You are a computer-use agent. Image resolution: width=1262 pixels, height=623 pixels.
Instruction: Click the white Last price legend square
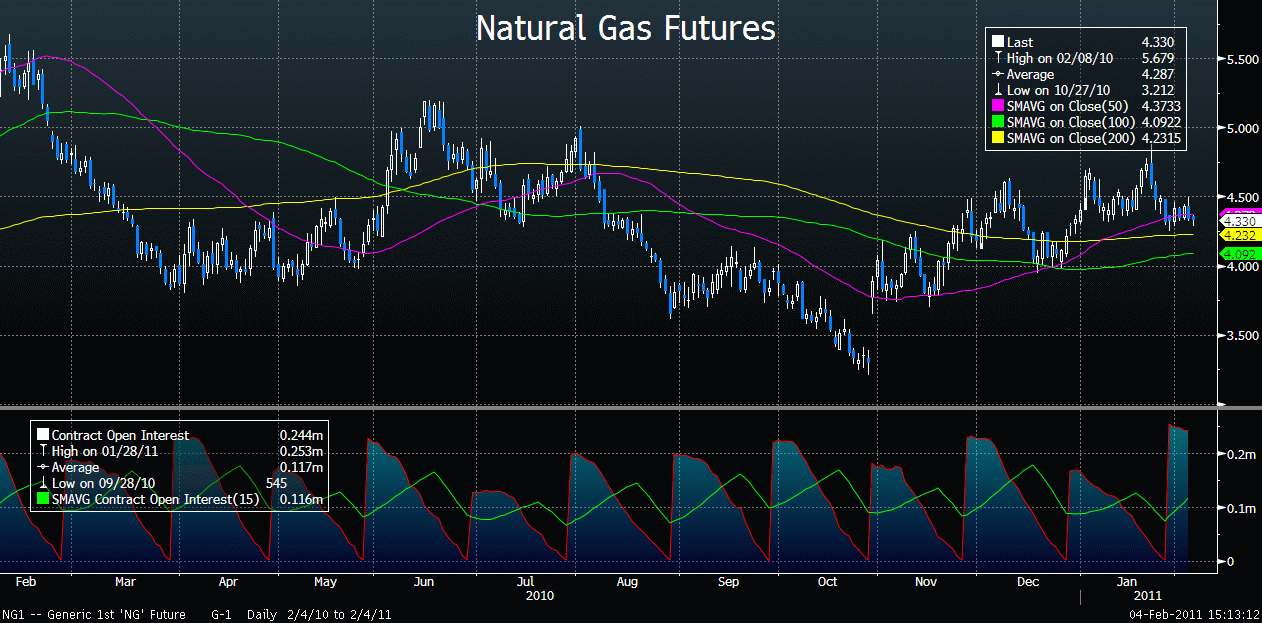click(x=997, y=42)
